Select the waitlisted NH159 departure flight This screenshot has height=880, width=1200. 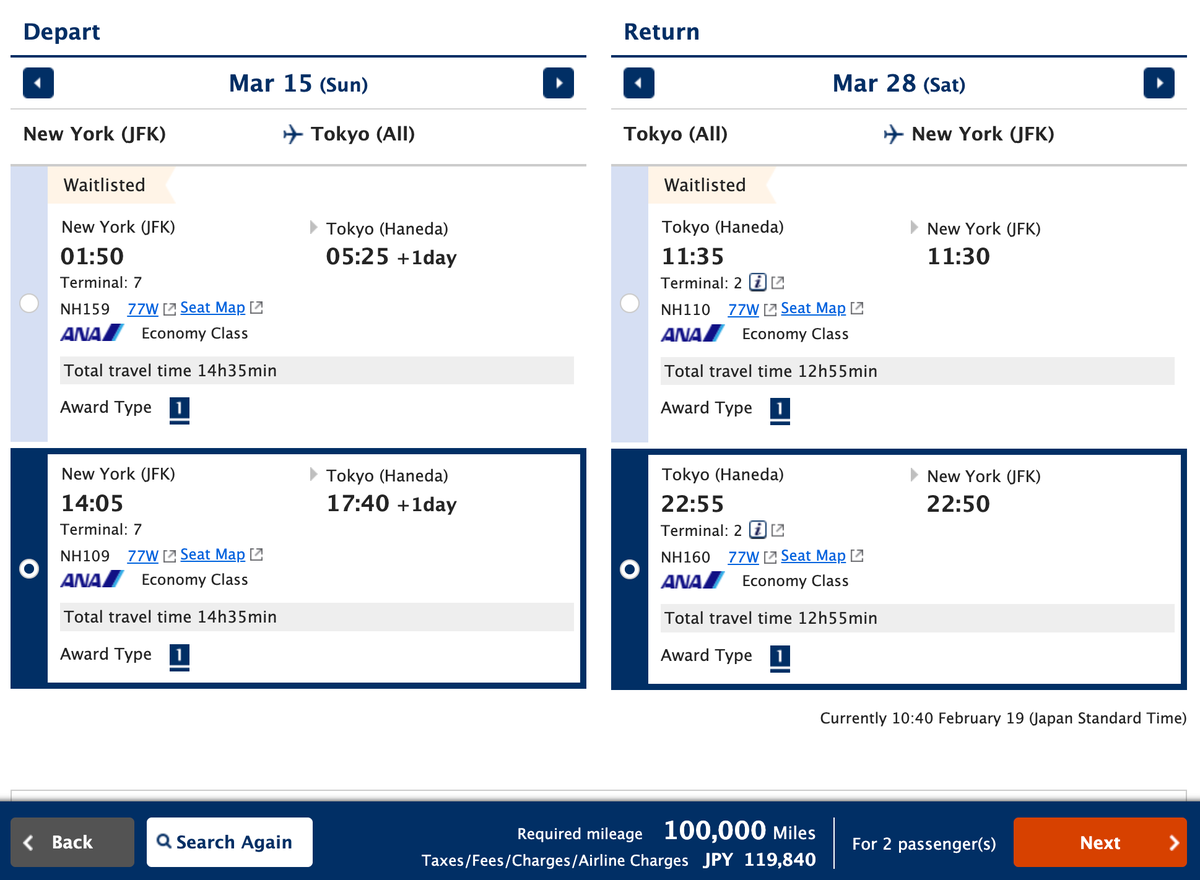tap(29, 302)
